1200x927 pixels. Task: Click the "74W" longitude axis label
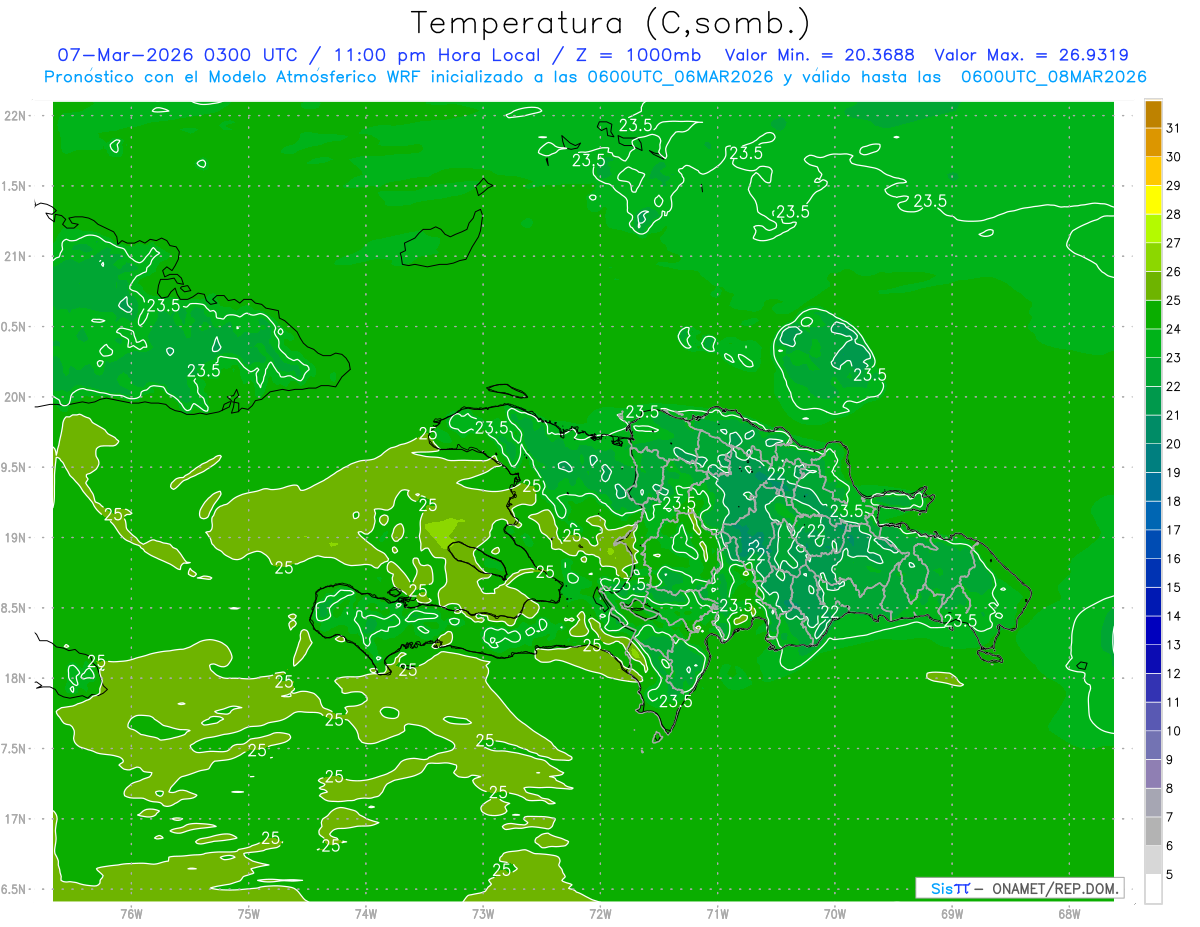click(365, 914)
